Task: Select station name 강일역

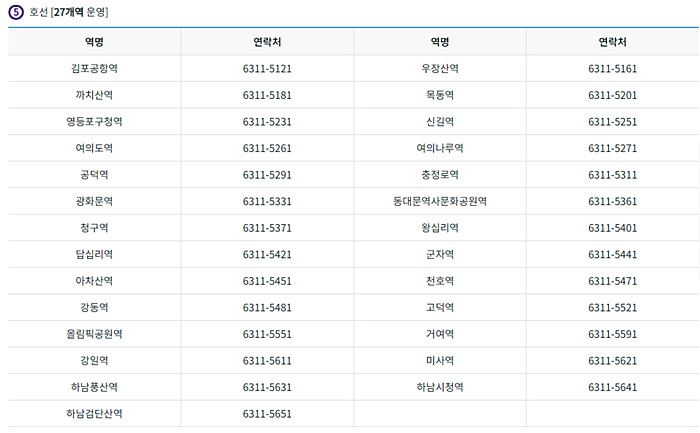Action: (x=94, y=361)
